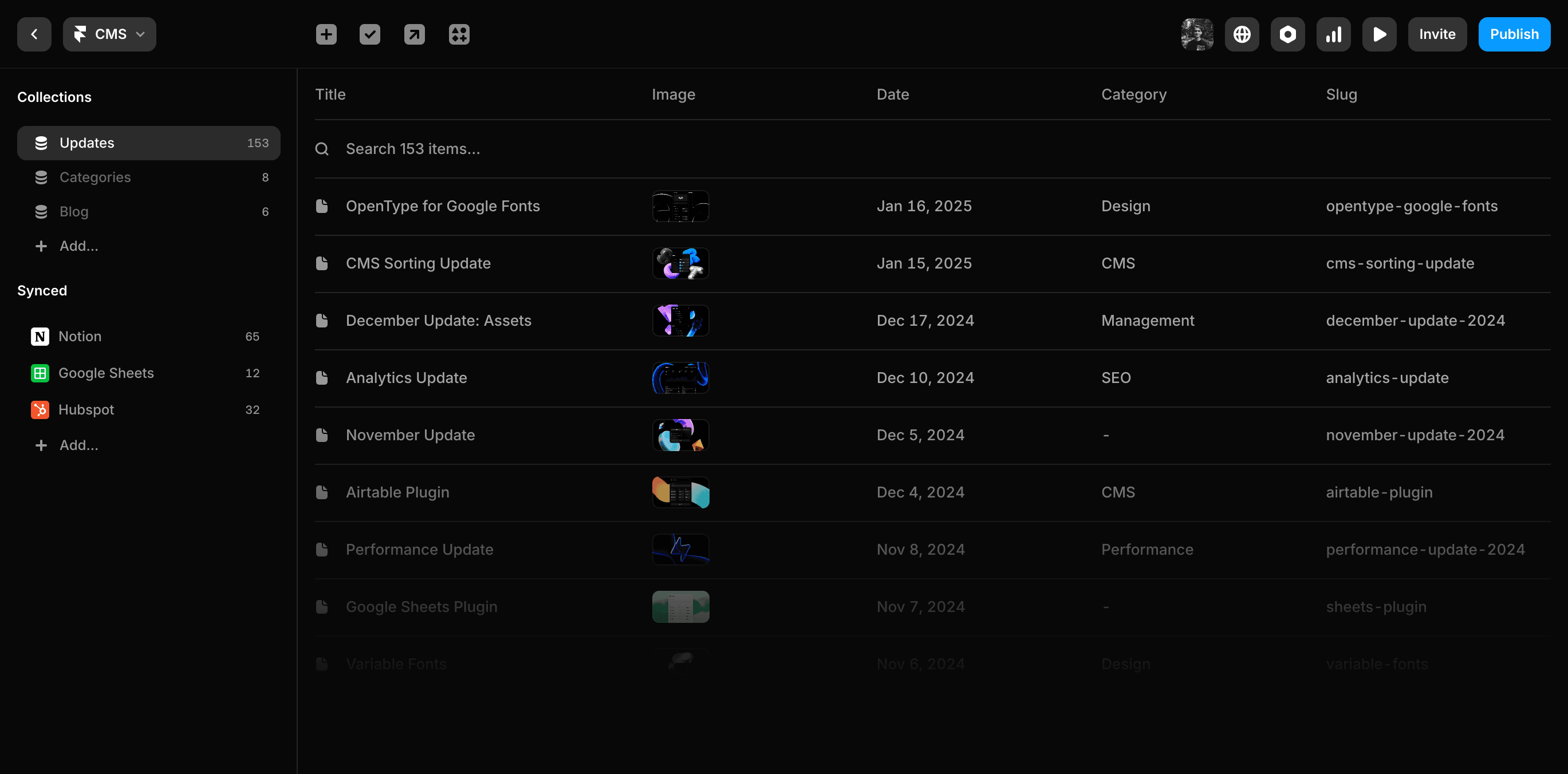Image resolution: width=1568 pixels, height=774 pixels.
Task: Click the back arrow button
Action: pyautogui.click(x=34, y=34)
